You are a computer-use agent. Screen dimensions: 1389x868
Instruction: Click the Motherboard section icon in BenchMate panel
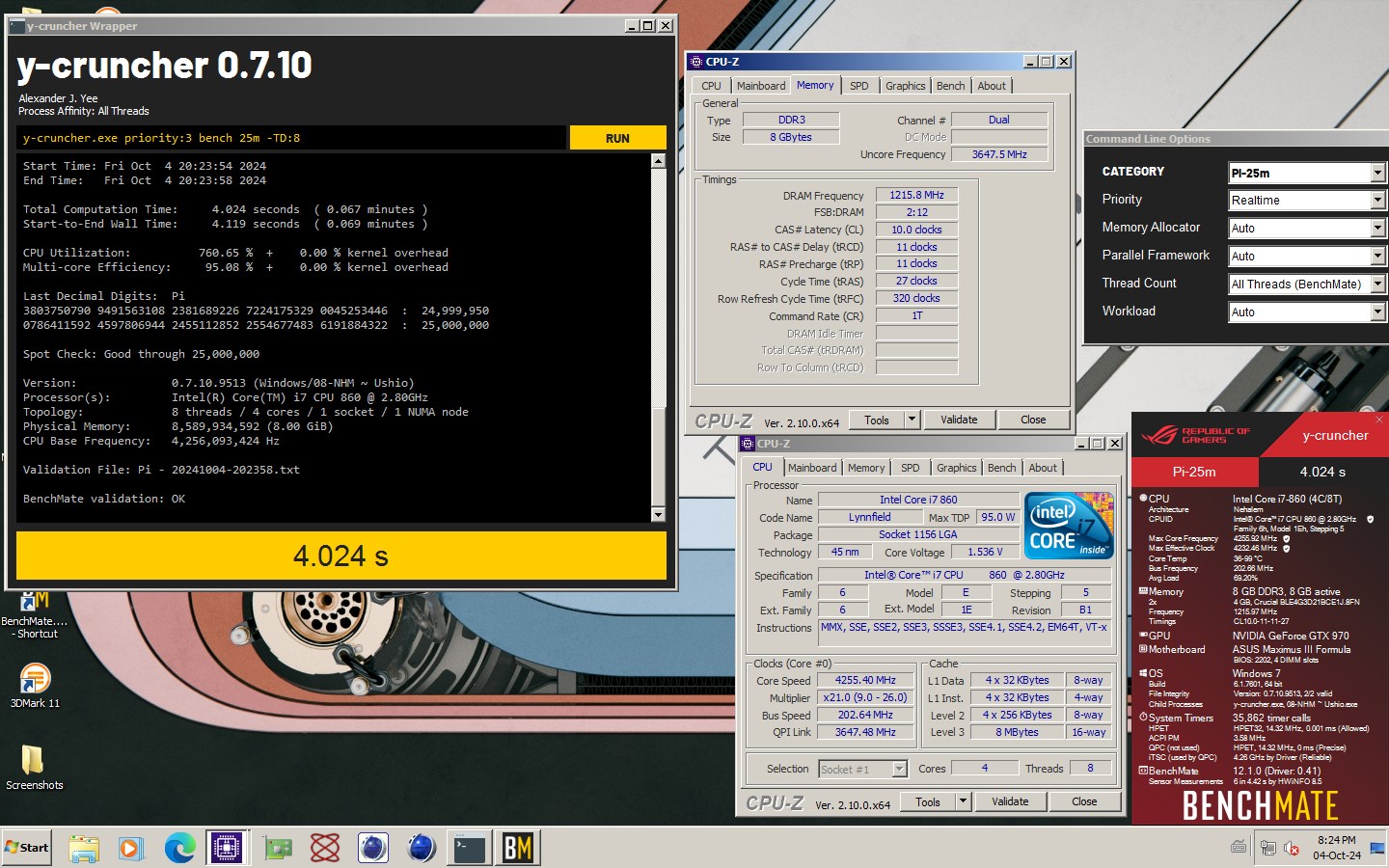(1143, 649)
